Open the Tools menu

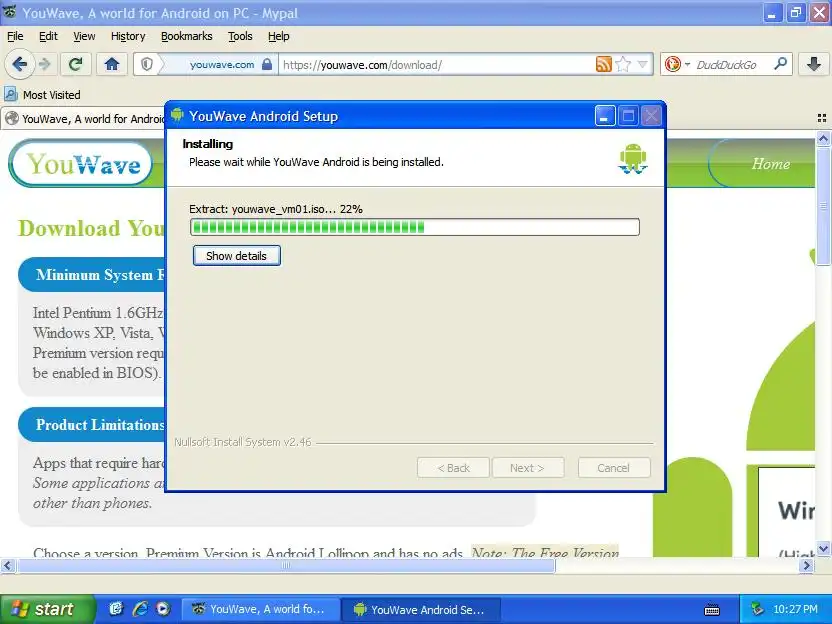click(240, 36)
